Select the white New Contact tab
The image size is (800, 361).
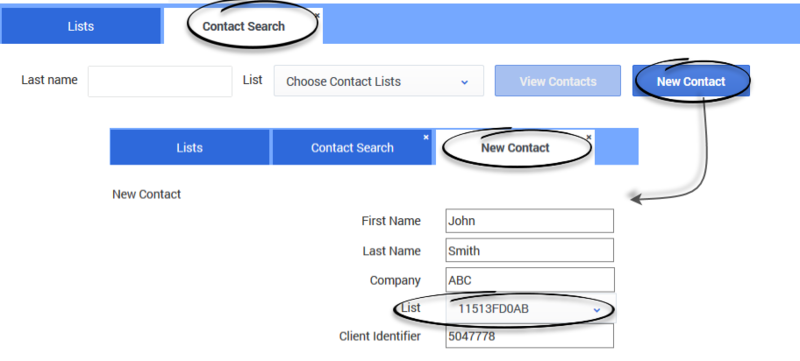click(515, 147)
